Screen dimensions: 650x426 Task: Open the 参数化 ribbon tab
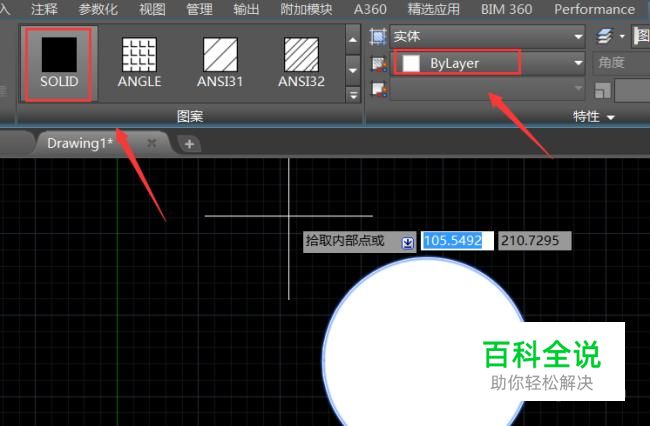point(98,9)
